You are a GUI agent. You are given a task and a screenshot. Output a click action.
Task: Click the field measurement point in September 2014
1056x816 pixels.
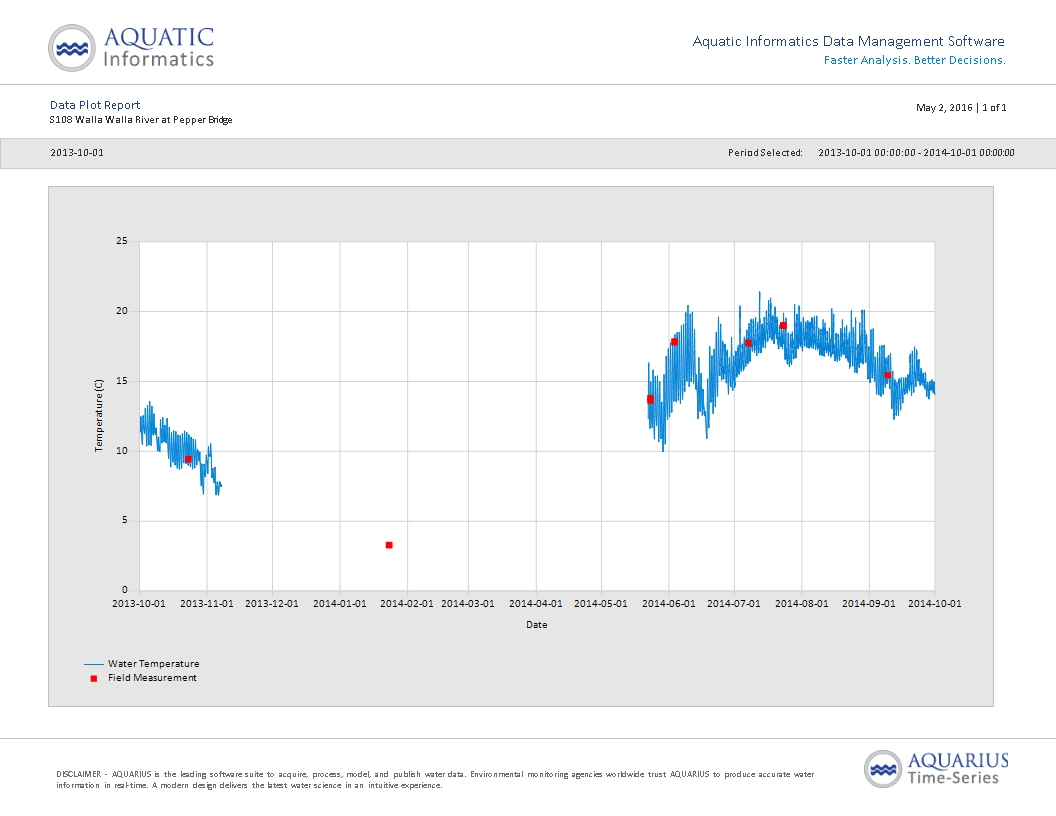point(888,375)
